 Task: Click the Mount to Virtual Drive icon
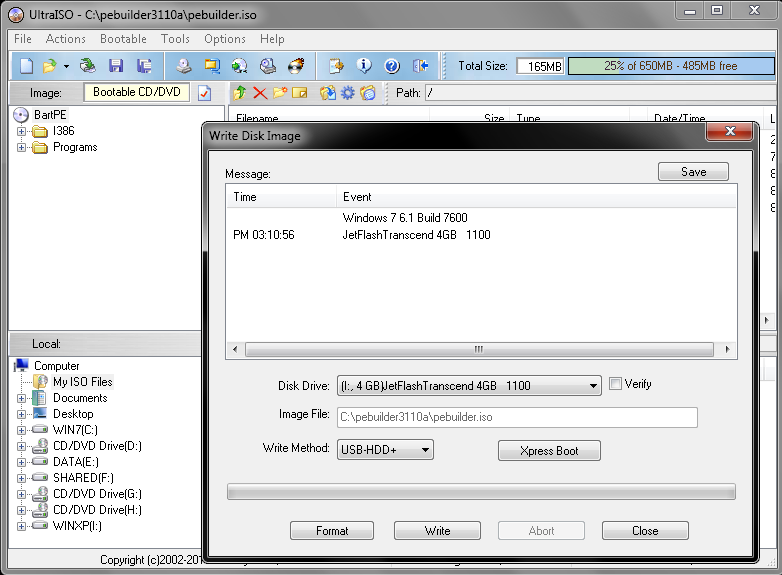268,66
